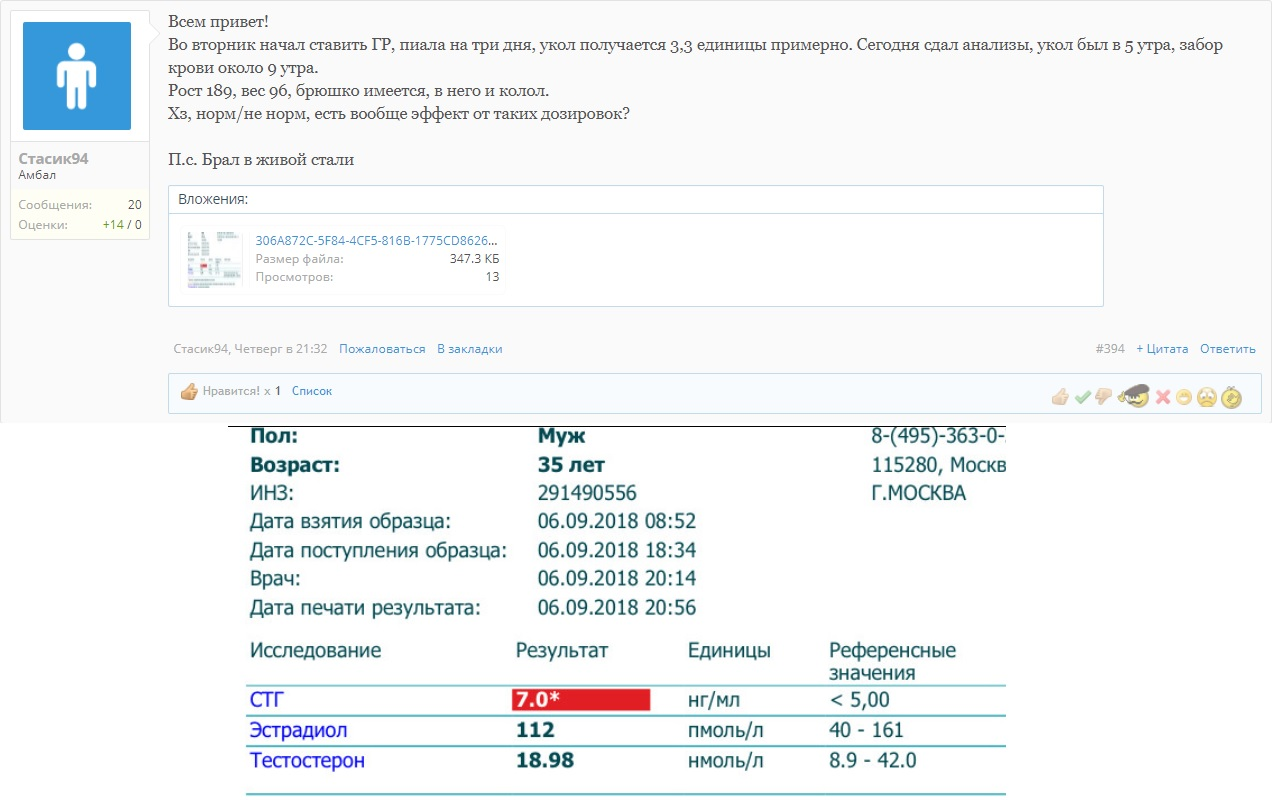Screen dimensions: 1272x800
Task: Select the red X disagree reaction
Action: coord(1162,396)
